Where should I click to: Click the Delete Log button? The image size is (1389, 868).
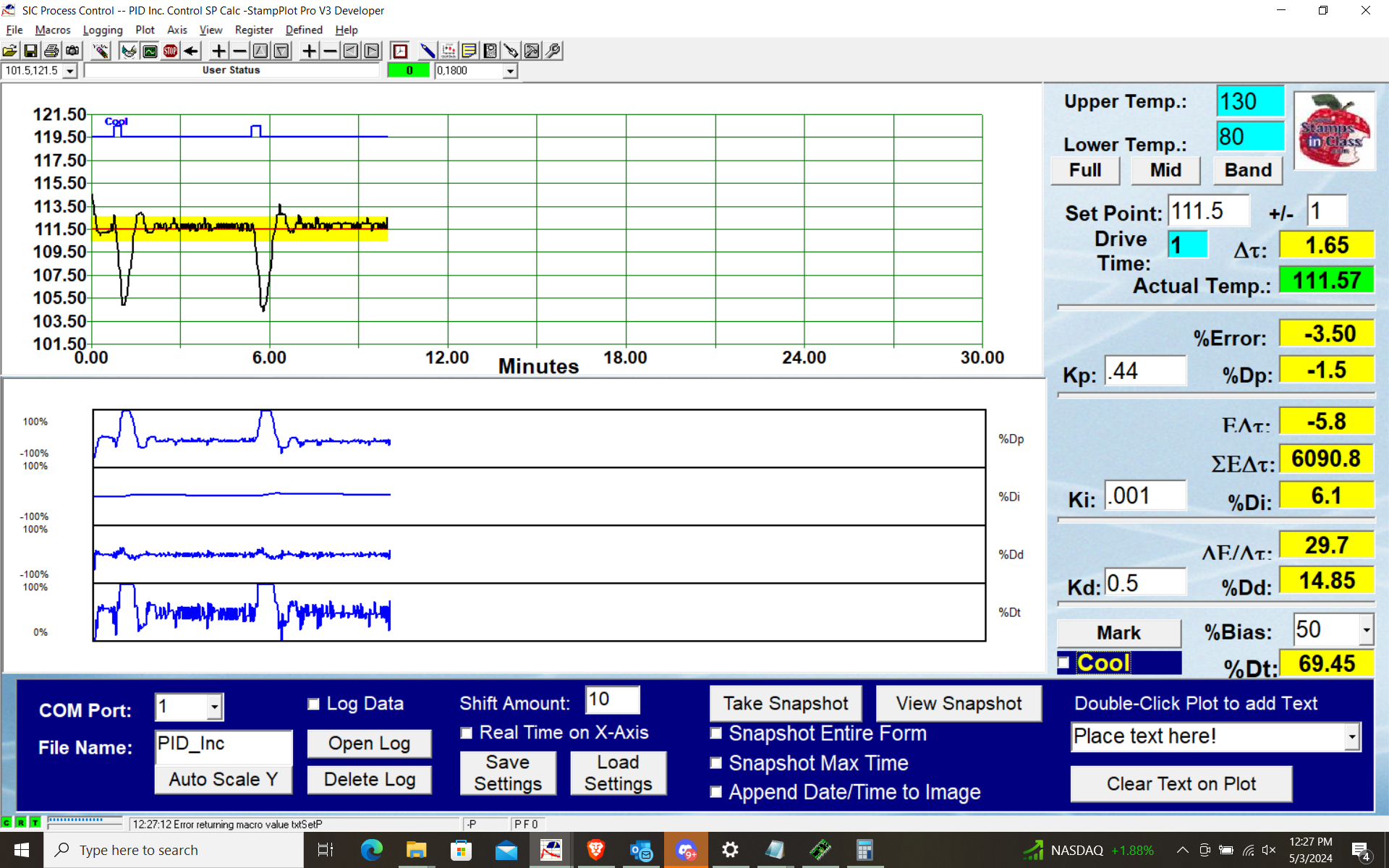pyautogui.click(x=369, y=780)
